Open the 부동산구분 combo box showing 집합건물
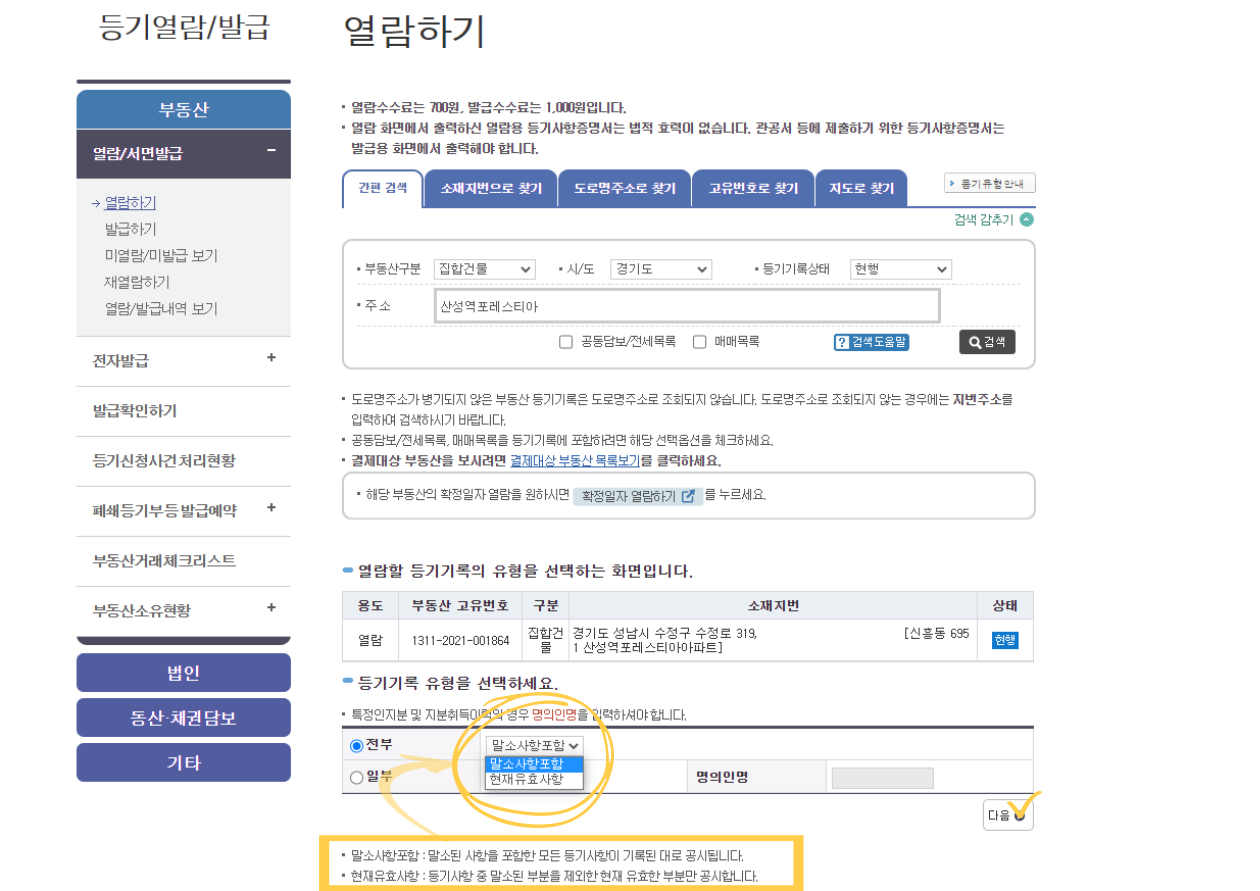The image size is (1260, 891). (x=484, y=268)
